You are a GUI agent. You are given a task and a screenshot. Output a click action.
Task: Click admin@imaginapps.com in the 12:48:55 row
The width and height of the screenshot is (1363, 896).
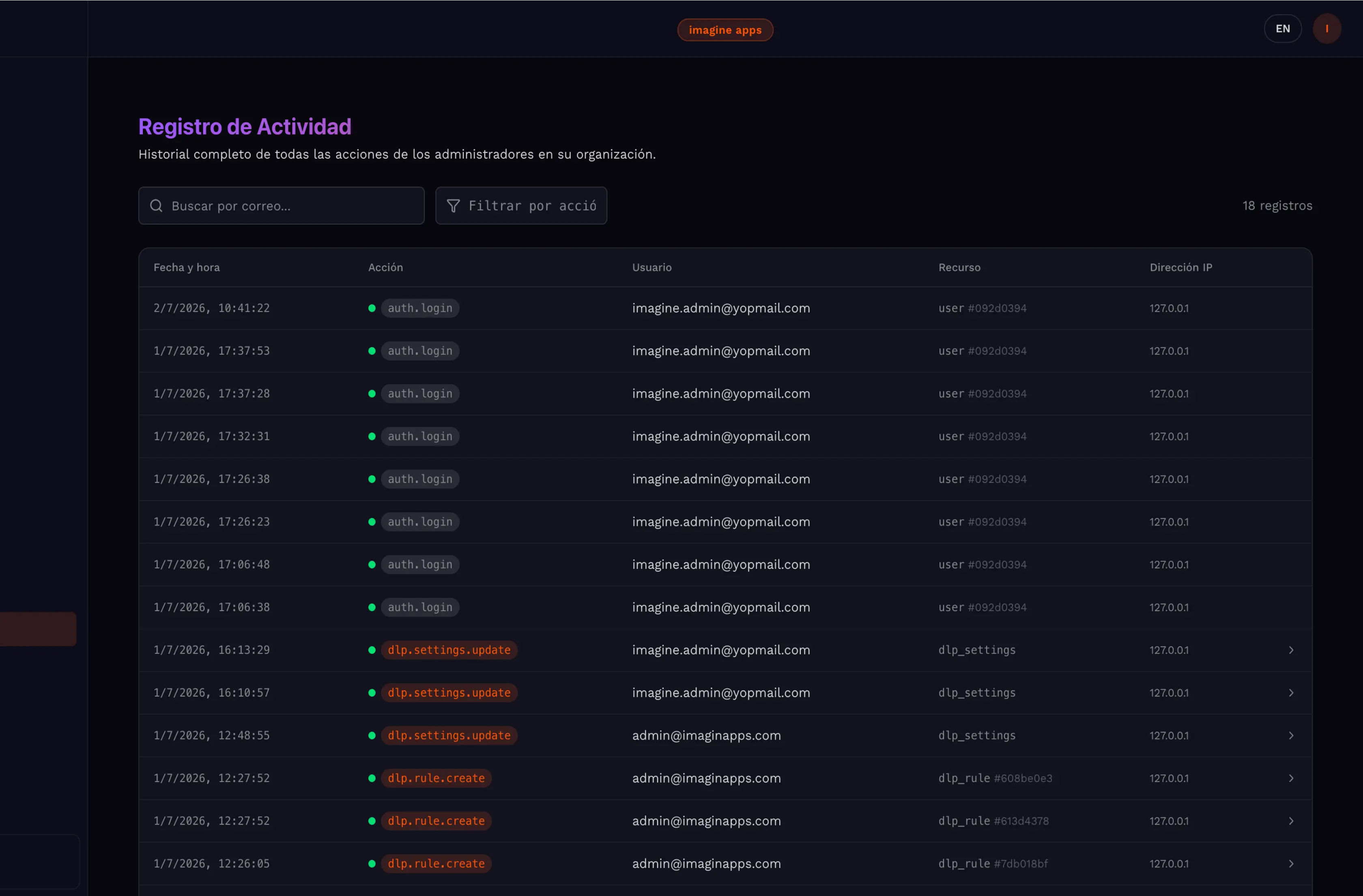coord(706,735)
